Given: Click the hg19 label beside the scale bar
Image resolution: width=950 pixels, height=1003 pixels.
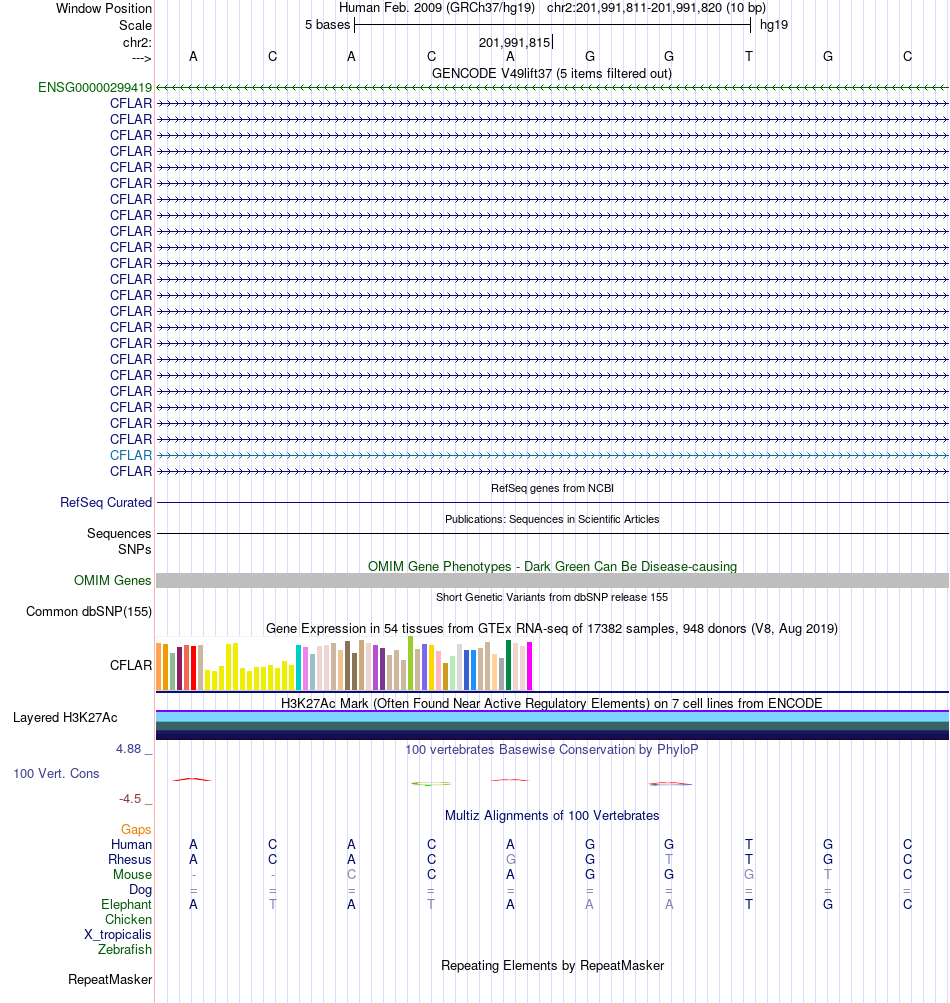Looking at the screenshot, I should point(773,25).
